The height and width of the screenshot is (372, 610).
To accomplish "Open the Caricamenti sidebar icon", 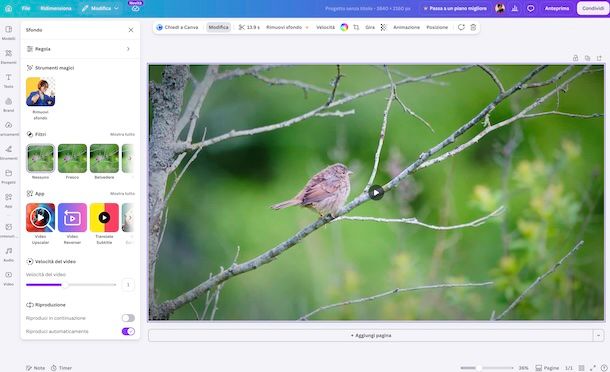I will 9,129.
